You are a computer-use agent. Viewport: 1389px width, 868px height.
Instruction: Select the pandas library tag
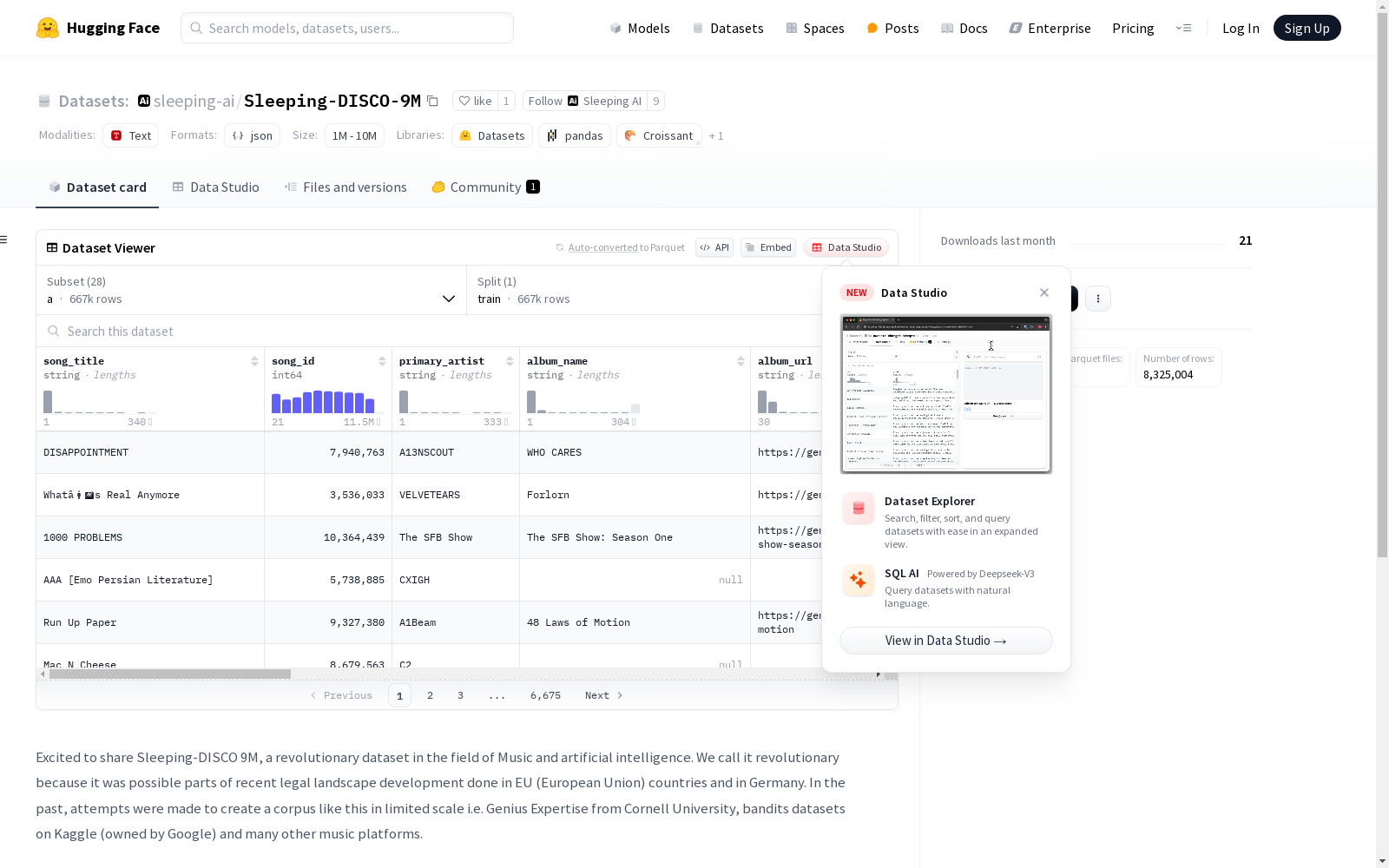tap(575, 135)
